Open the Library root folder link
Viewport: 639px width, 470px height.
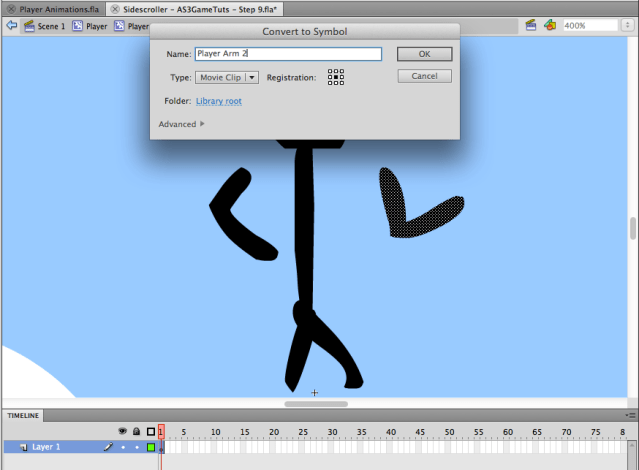(219, 101)
